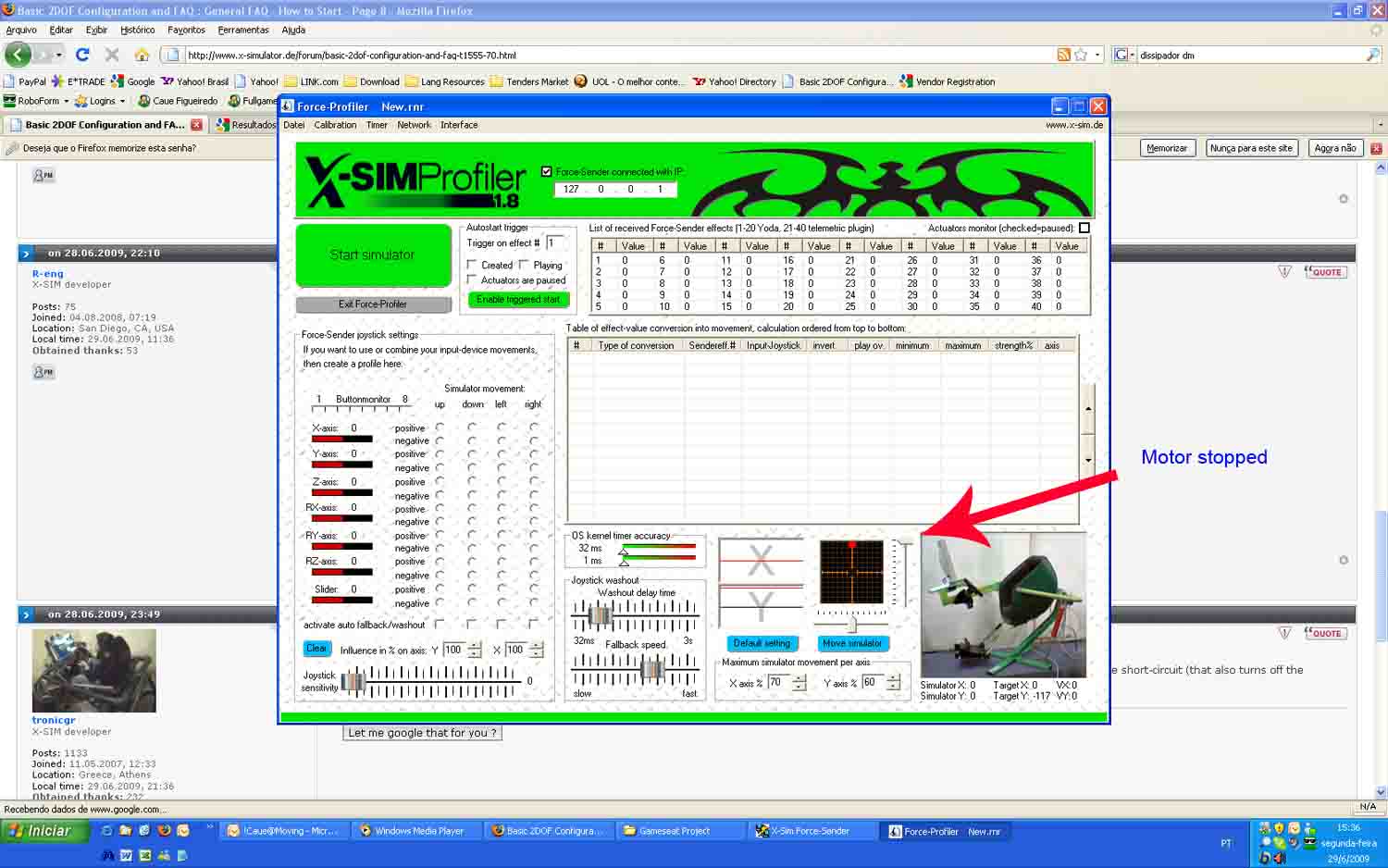Open the Datei menu in Force-Profiler

pyautogui.click(x=294, y=125)
